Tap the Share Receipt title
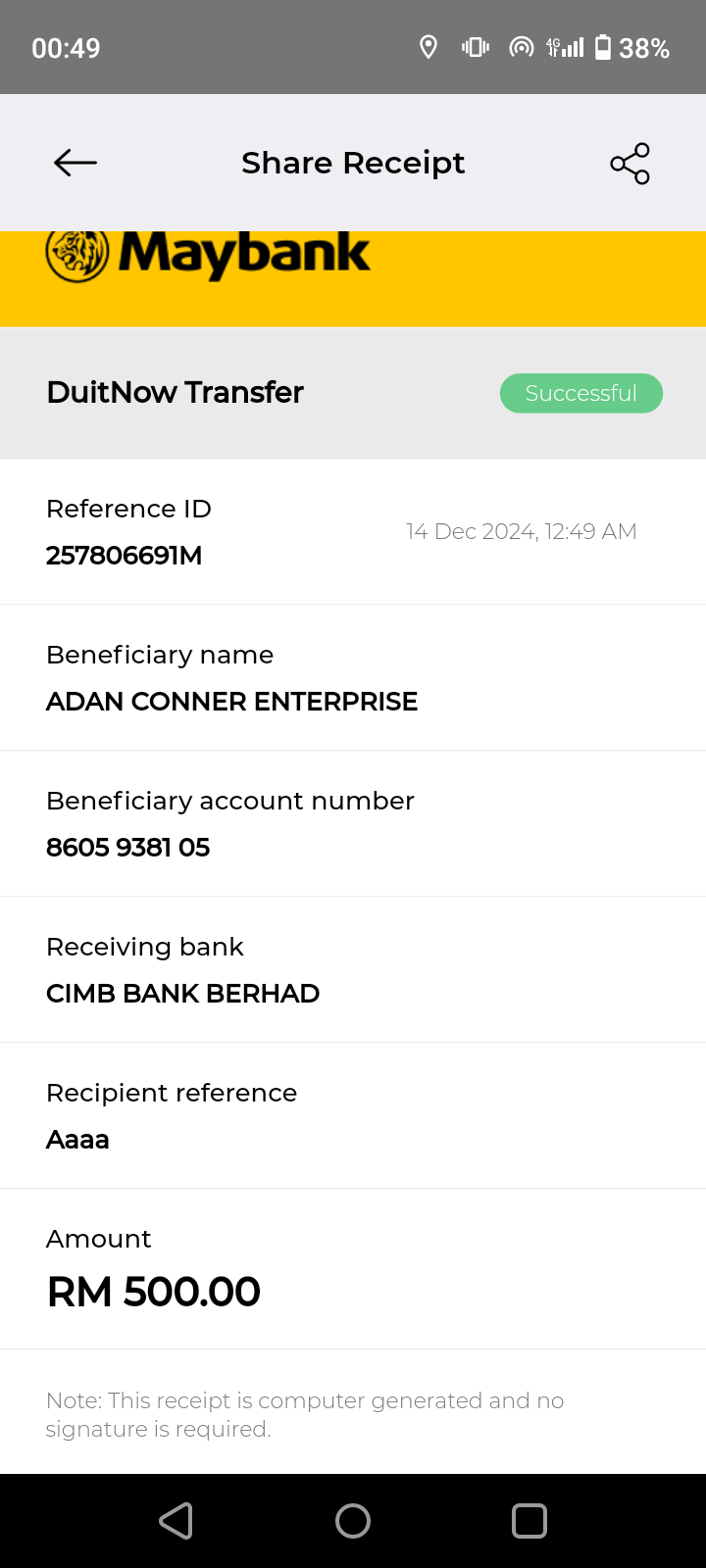706x1568 pixels. [x=353, y=163]
